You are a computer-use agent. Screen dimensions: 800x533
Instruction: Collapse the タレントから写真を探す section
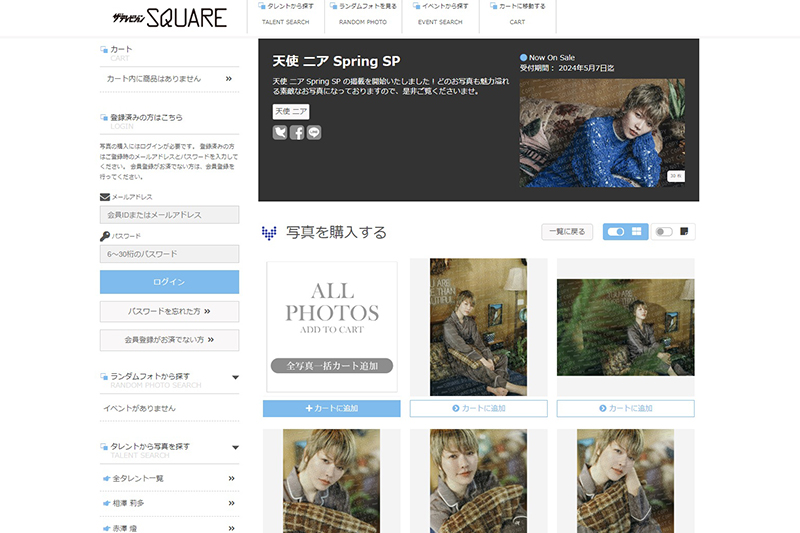[235, 447]
